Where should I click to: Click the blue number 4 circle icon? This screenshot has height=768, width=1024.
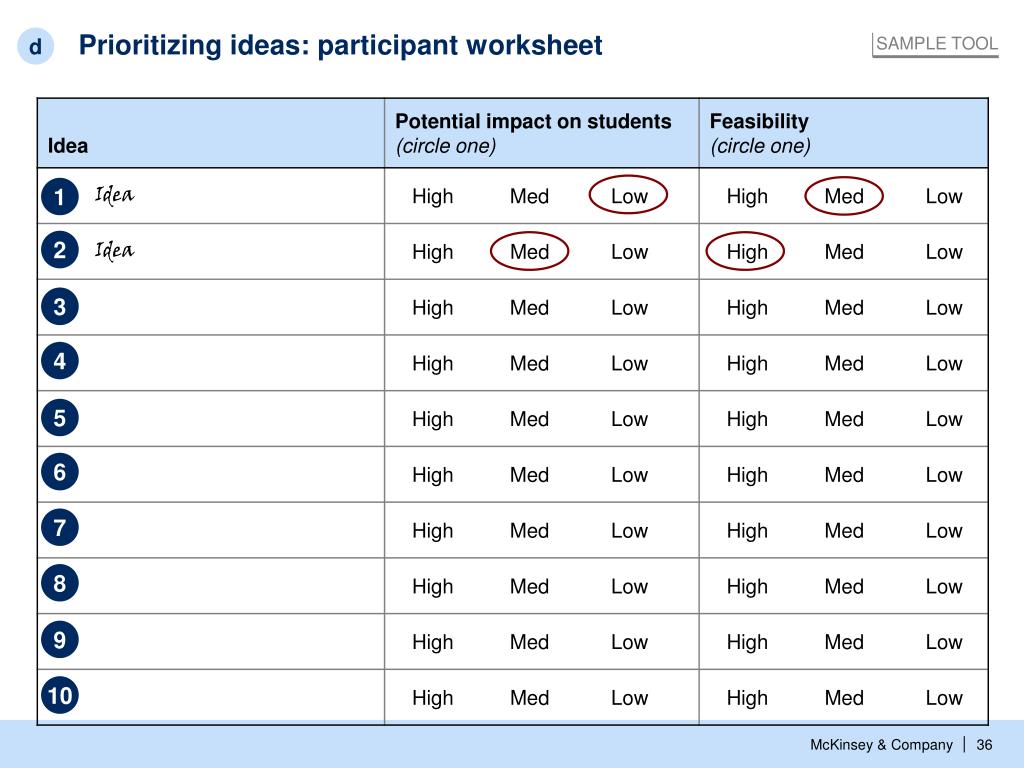(59, 361)
